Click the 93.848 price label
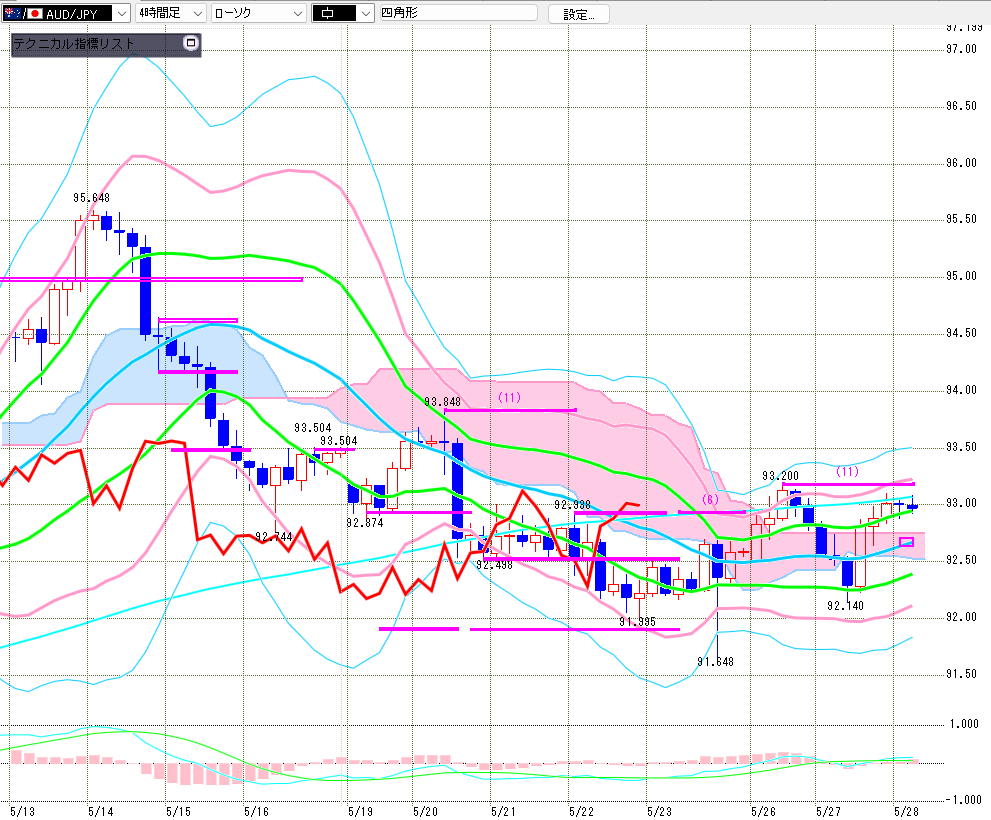 [442, 401]
